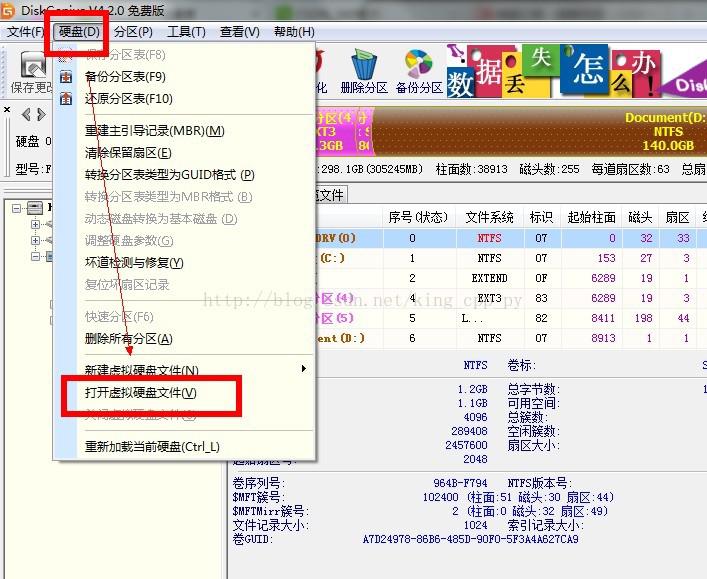The height and width of the screenshot is (579, 707).
Task: Click the 扇区 column header
Action: click(x=677, y=218)
